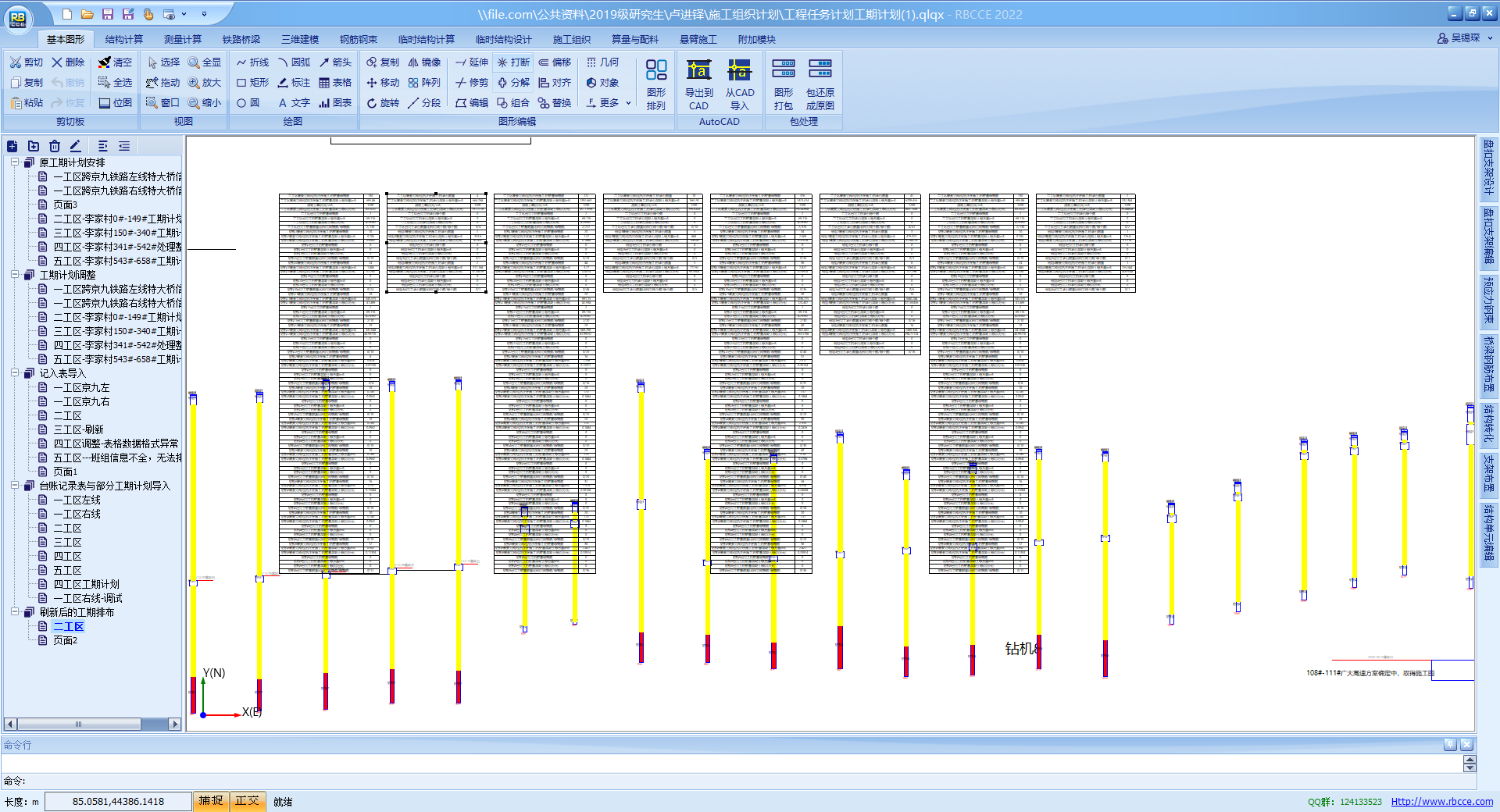
Task: Collapse the 台账记录表与部分工期计划导入 tree group
Action: [x=15, y=486]
